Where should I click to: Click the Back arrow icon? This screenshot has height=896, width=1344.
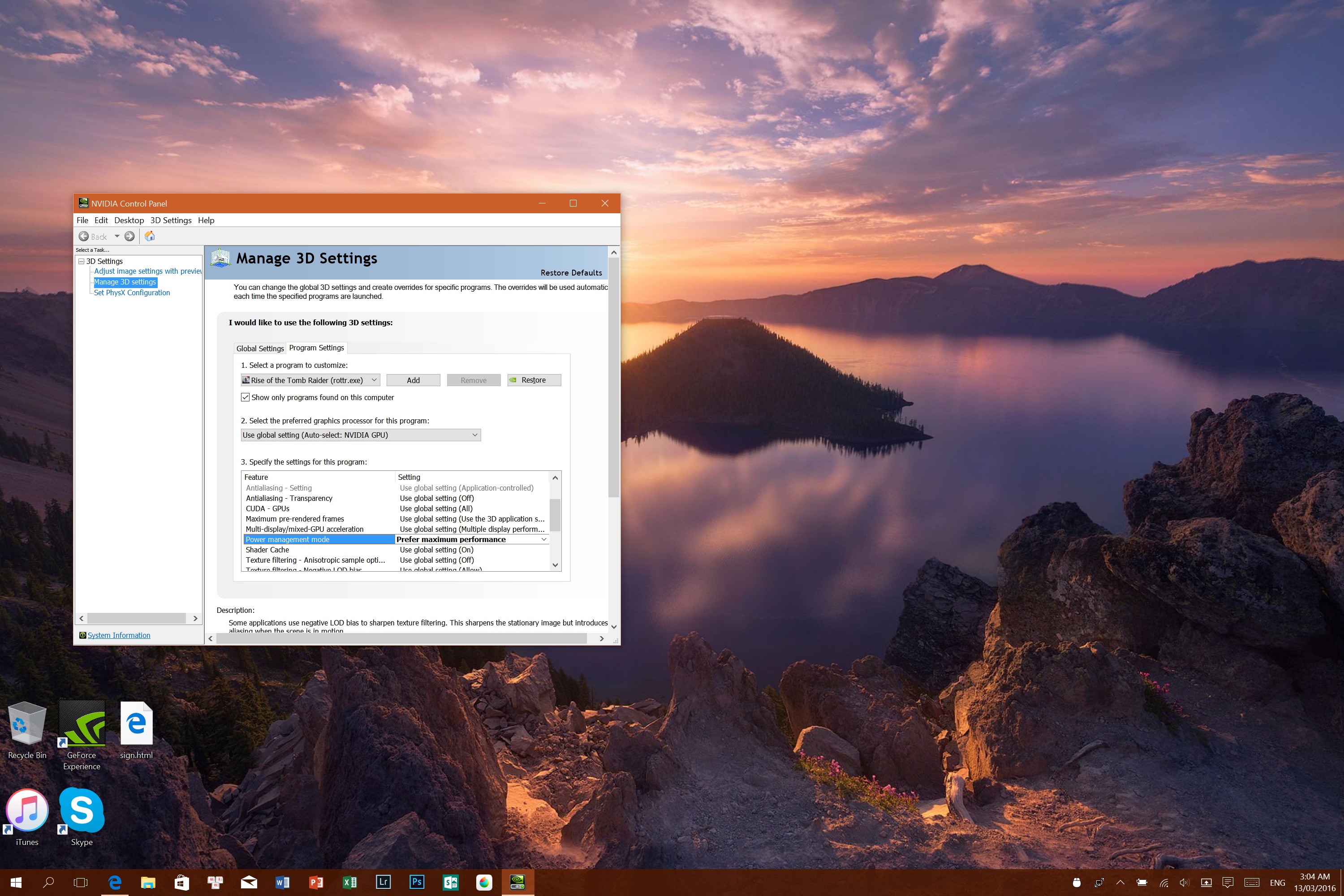(x=84, y=237)
